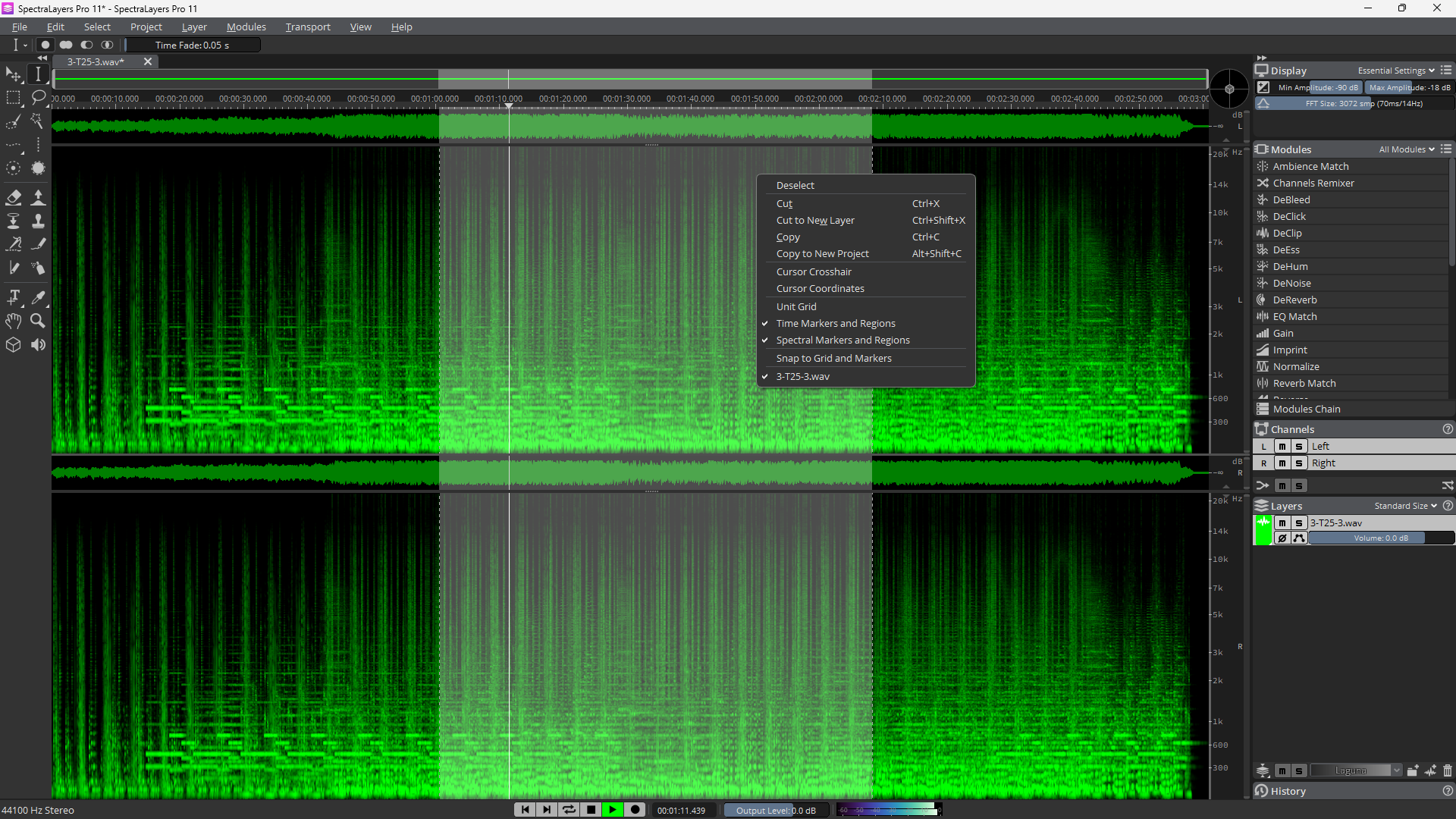The width and height of the screenshot is (1456, 819).
Task: Open Modules Chain
Action: 1306,409
